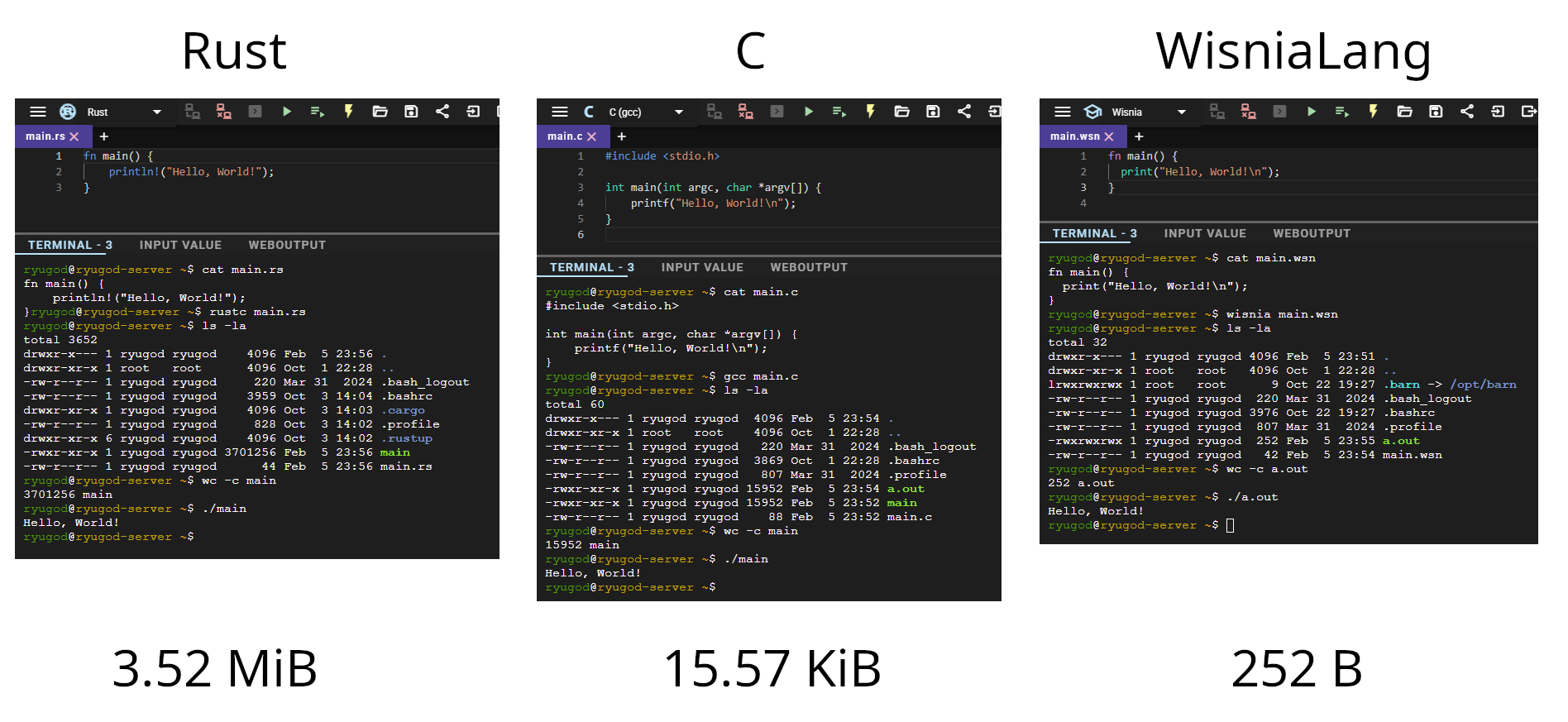Open INPUT VALUE tab in C panel
Viewport: 1568px width, 722px height.
702,267
